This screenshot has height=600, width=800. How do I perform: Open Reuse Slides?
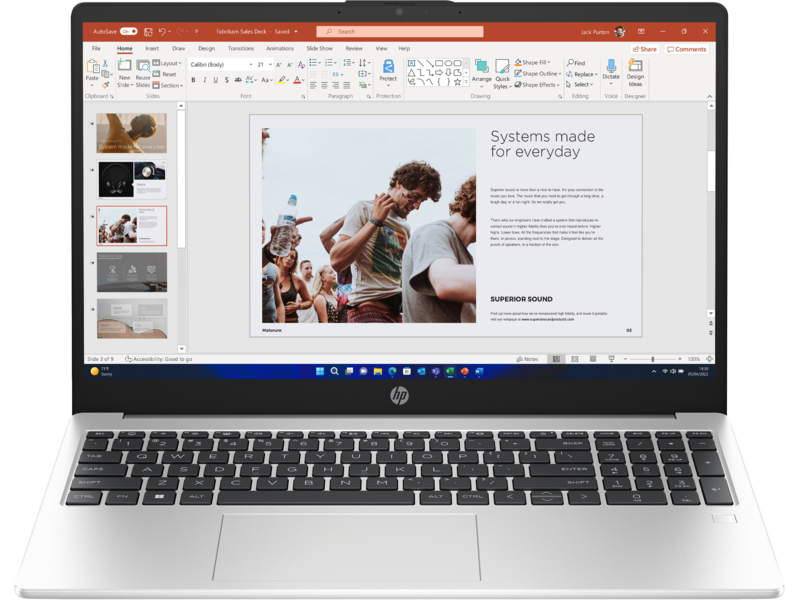tap(143, 73)
